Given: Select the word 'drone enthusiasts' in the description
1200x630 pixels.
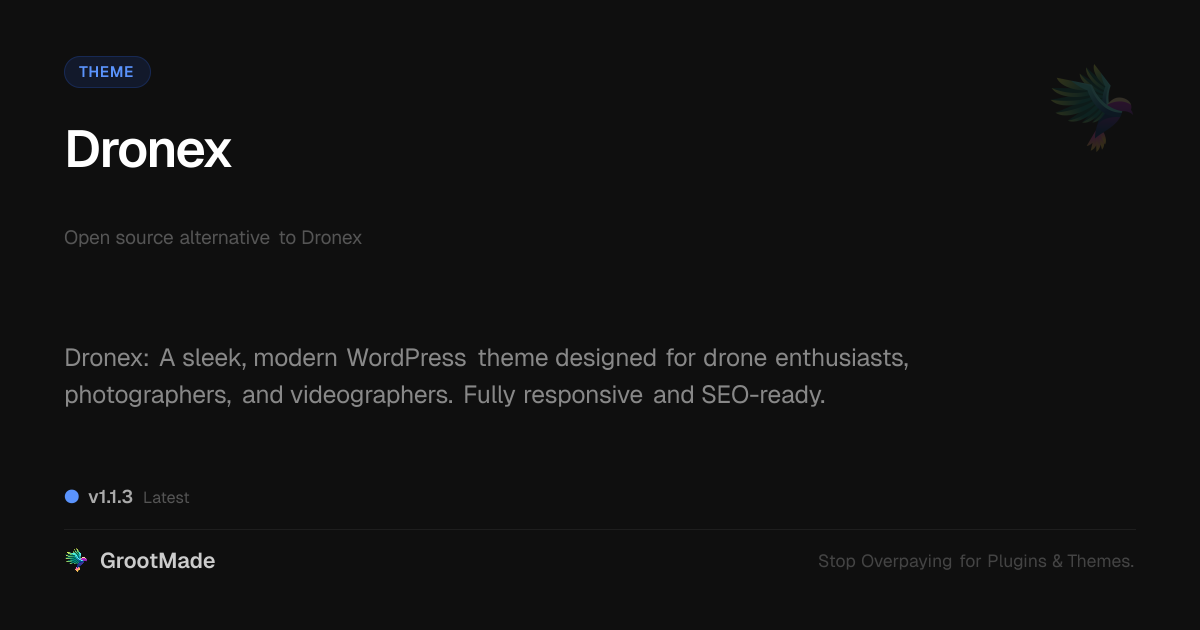Looking at the screenshot, I should (x=806, y=357).
